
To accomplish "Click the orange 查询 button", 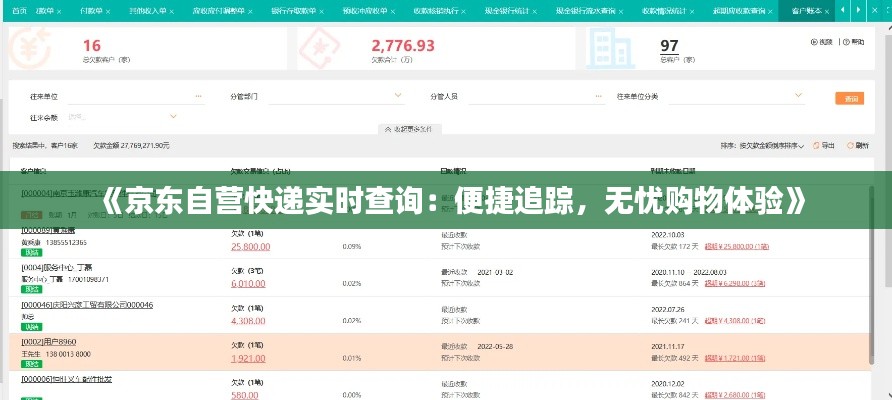I will tap(849, 98).
